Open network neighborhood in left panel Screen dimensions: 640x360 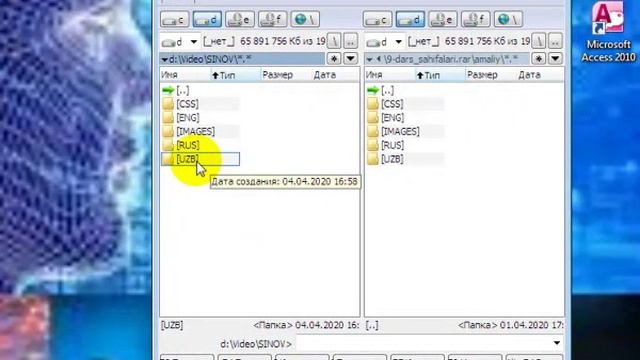[305, 19]
